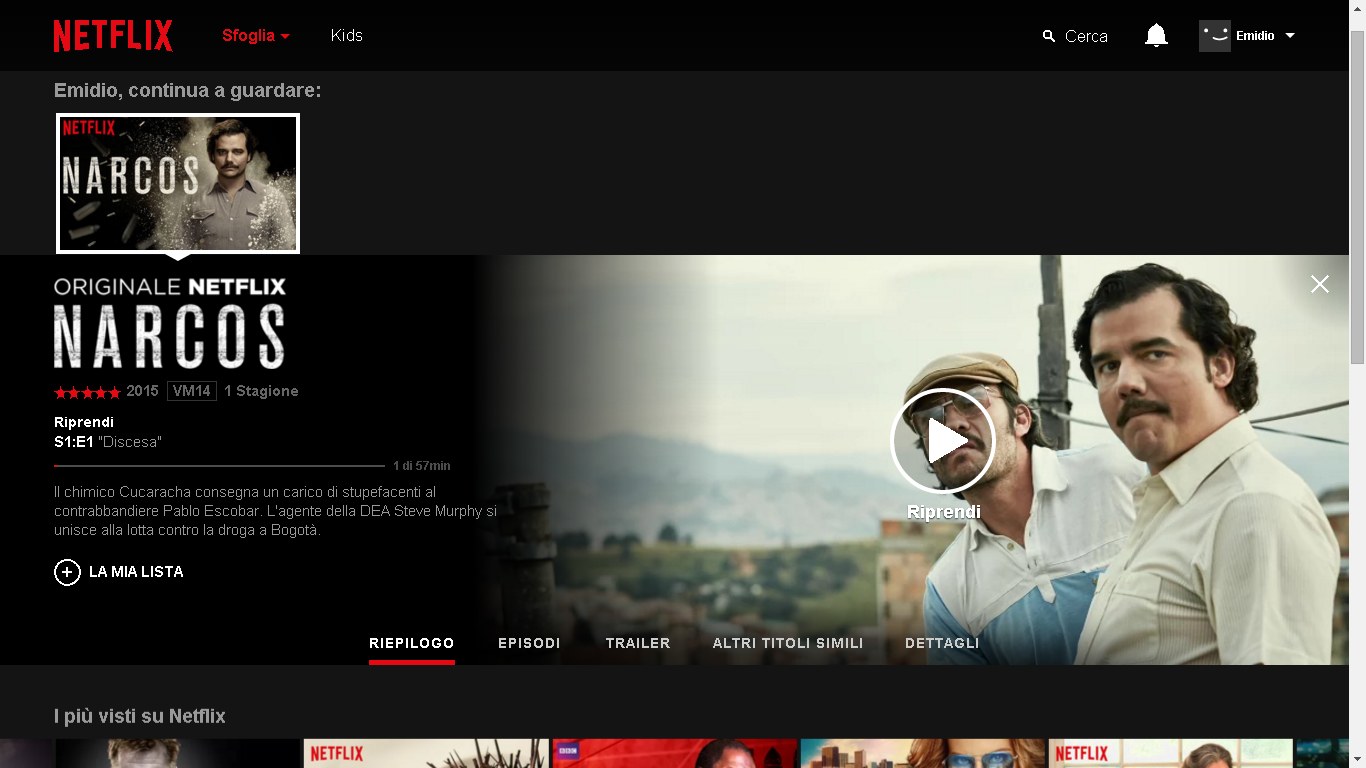
Task: Open the Sfoglia browse dropdown
Action: pos(256,35)
